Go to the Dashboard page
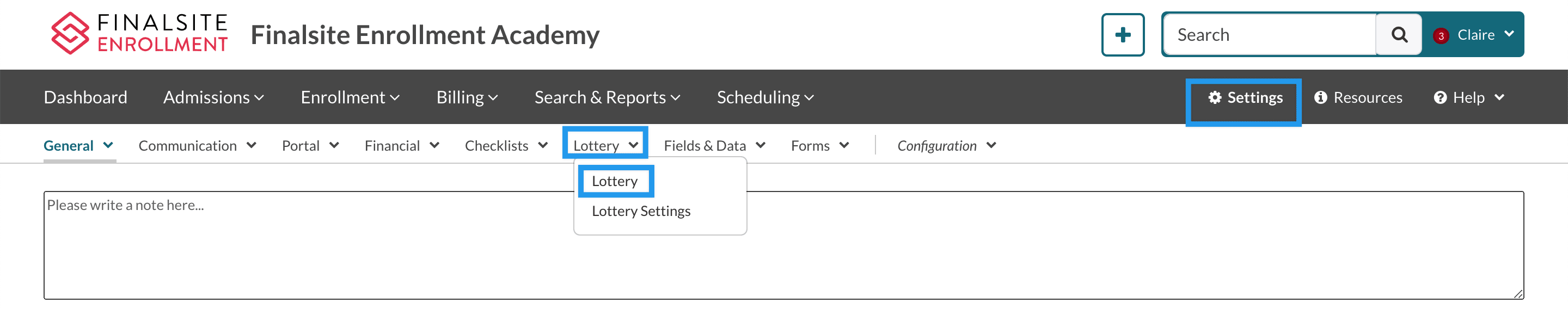 pos(85,97)
